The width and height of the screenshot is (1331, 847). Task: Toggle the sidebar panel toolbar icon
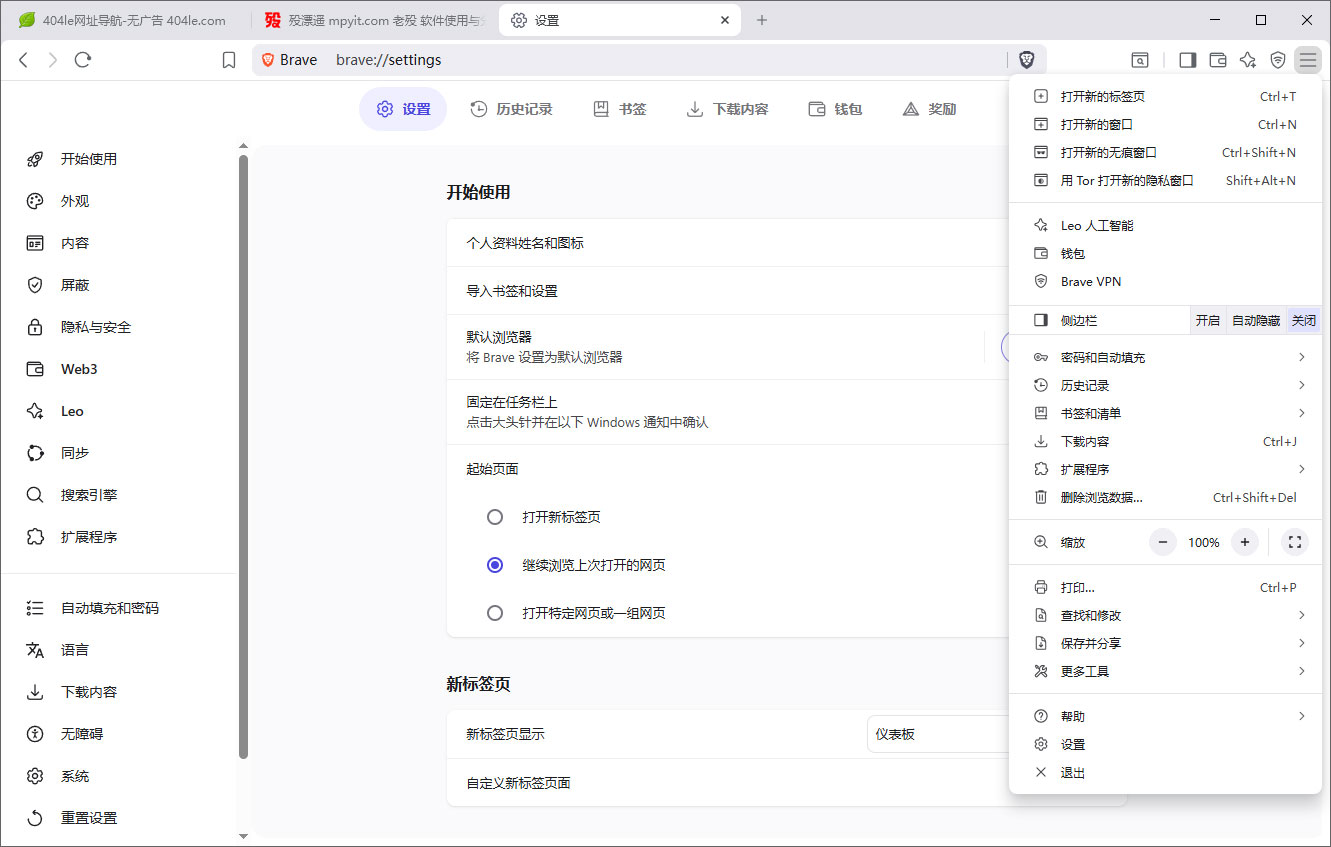[1188, 60]
